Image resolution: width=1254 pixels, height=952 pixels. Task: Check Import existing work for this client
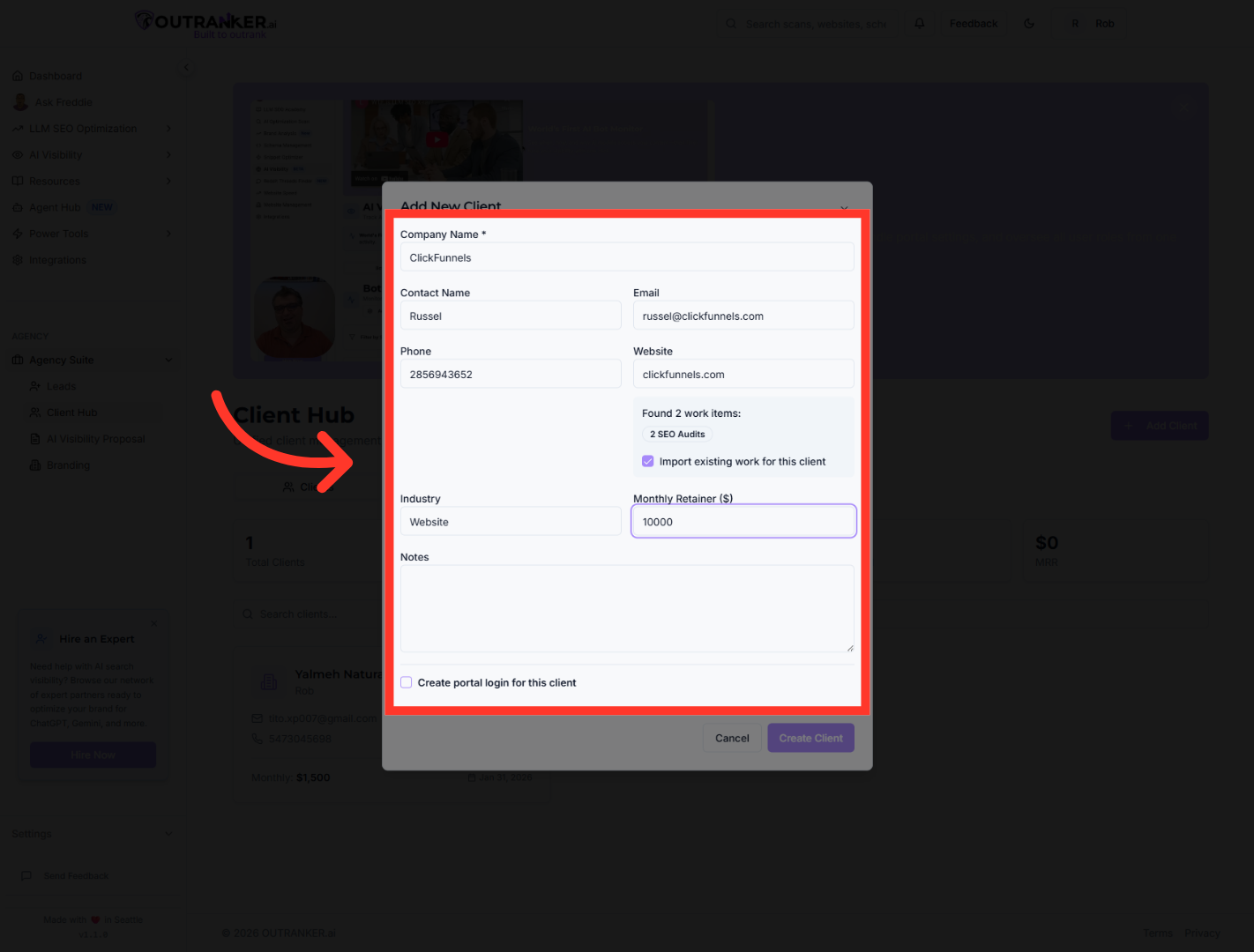pyautogui.click(x=648, y=462)
